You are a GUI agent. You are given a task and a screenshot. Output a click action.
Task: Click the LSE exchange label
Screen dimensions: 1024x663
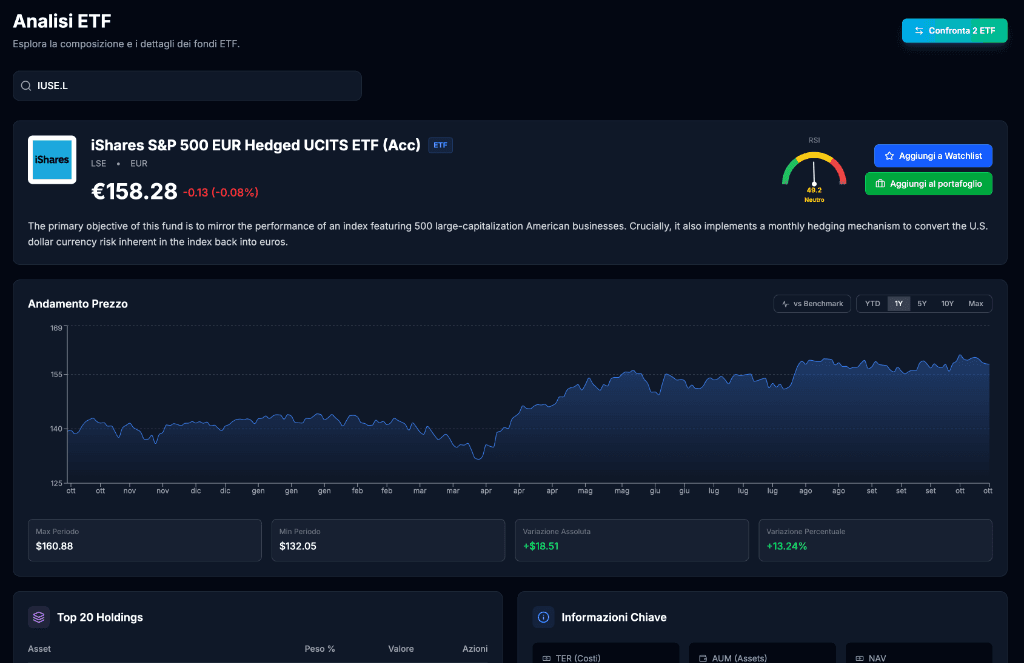pos(99,163)
